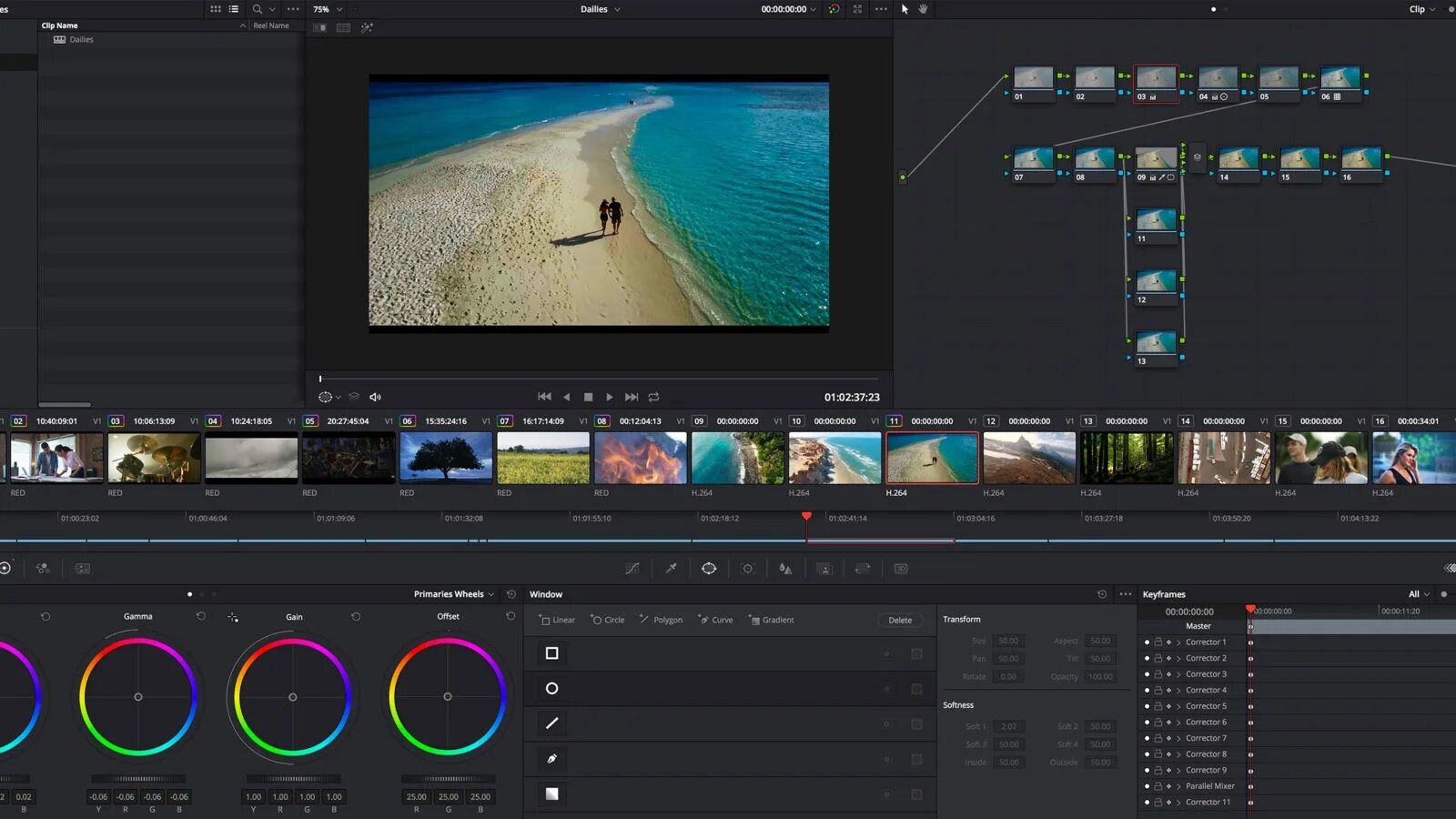The height and width of the screenshot is (819, 1456).
Task: Switch media pool to thumbnail grid view
Action: pyautogui.click(x=216, y=9)
